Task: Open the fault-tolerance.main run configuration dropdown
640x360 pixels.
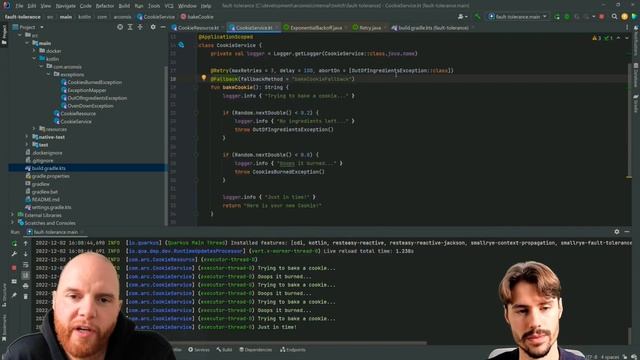Action: [518, 17]
